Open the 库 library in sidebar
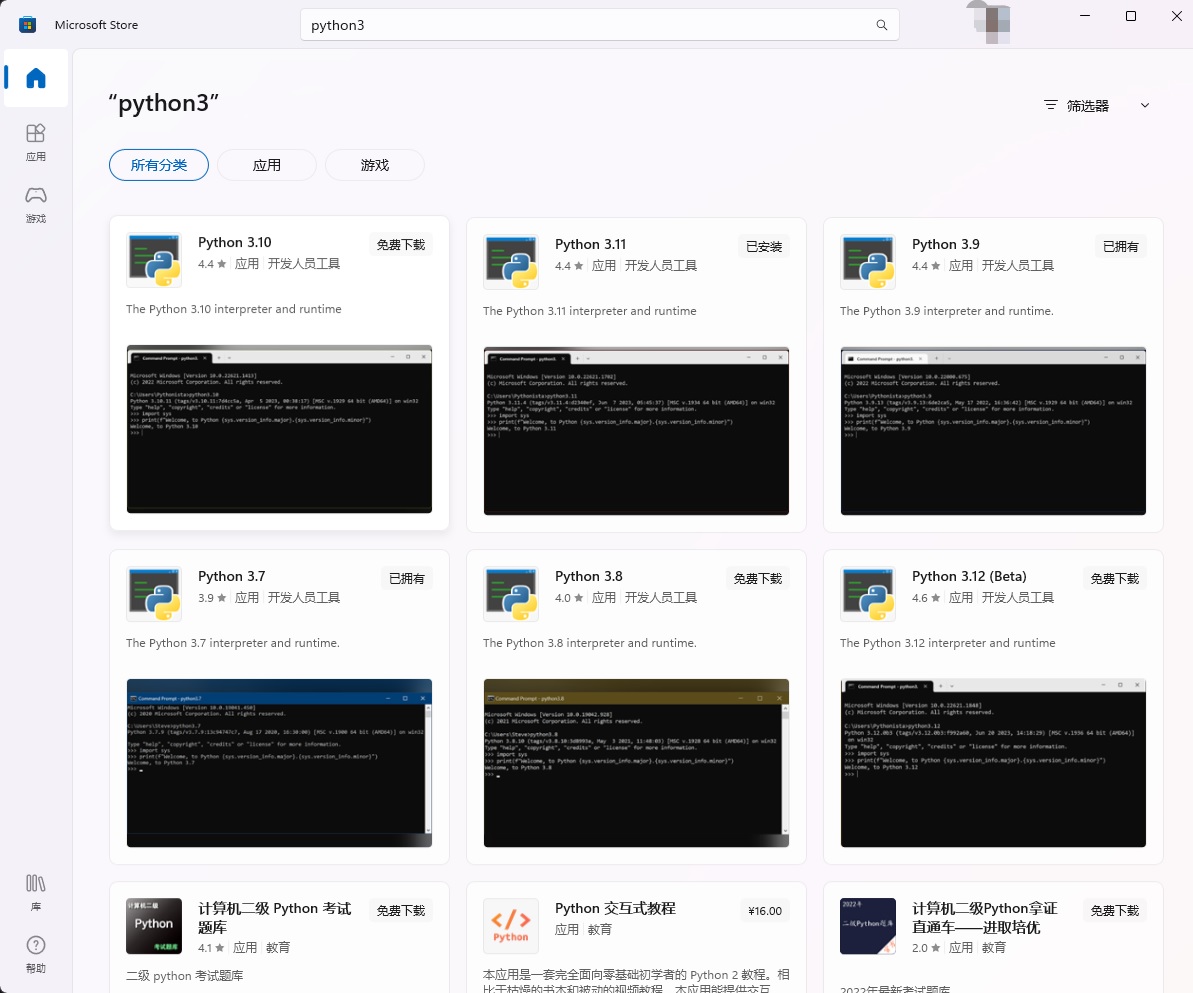 pyautogui.click(x=36, y=893)
